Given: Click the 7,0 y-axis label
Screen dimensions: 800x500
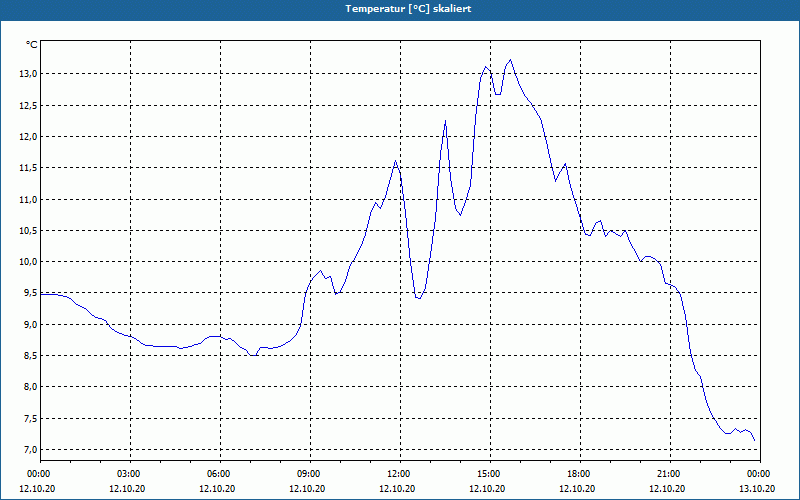Looking at the screenshot, I should (x=30, y=449).
